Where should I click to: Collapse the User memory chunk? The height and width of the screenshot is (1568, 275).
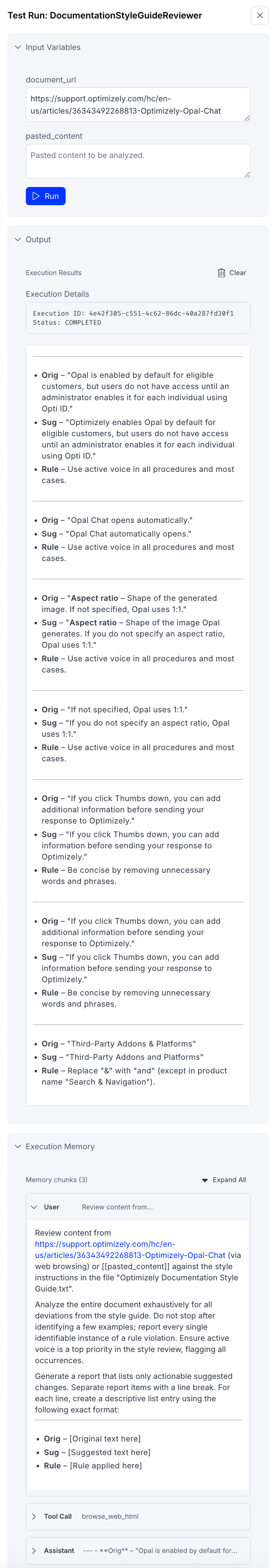tap(34, 1207)
